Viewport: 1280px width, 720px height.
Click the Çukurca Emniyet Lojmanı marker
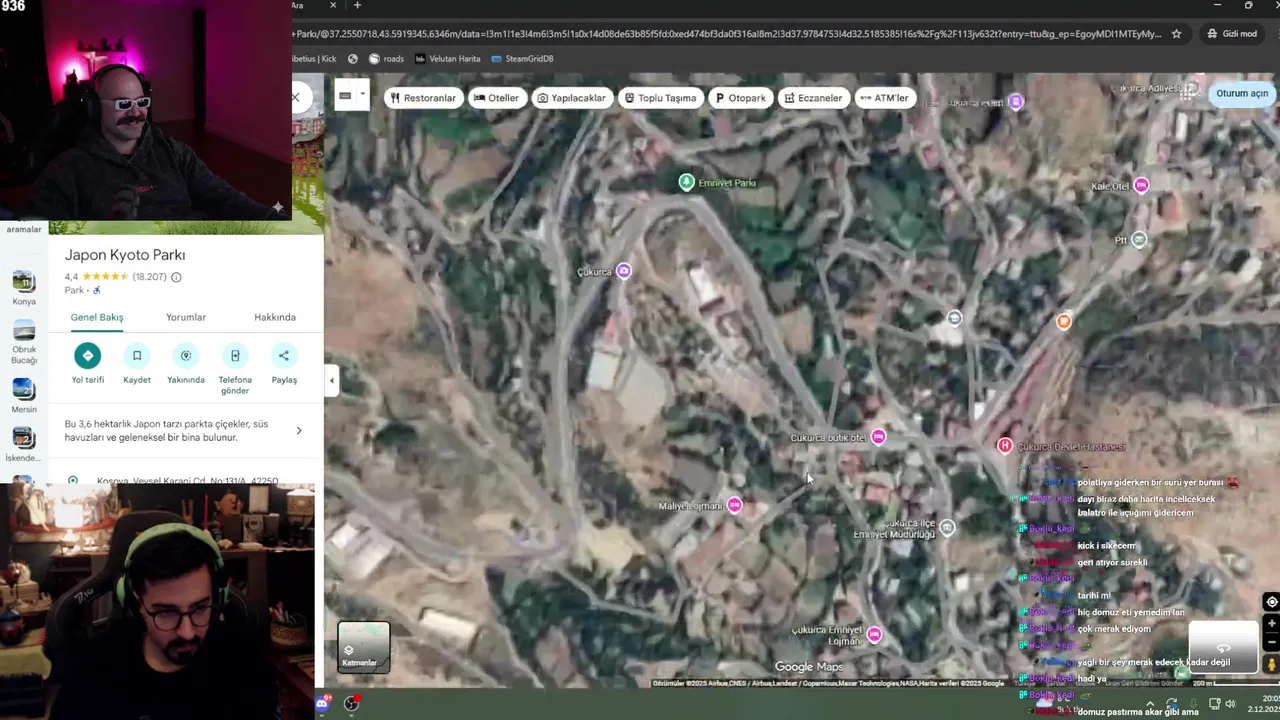875,634
